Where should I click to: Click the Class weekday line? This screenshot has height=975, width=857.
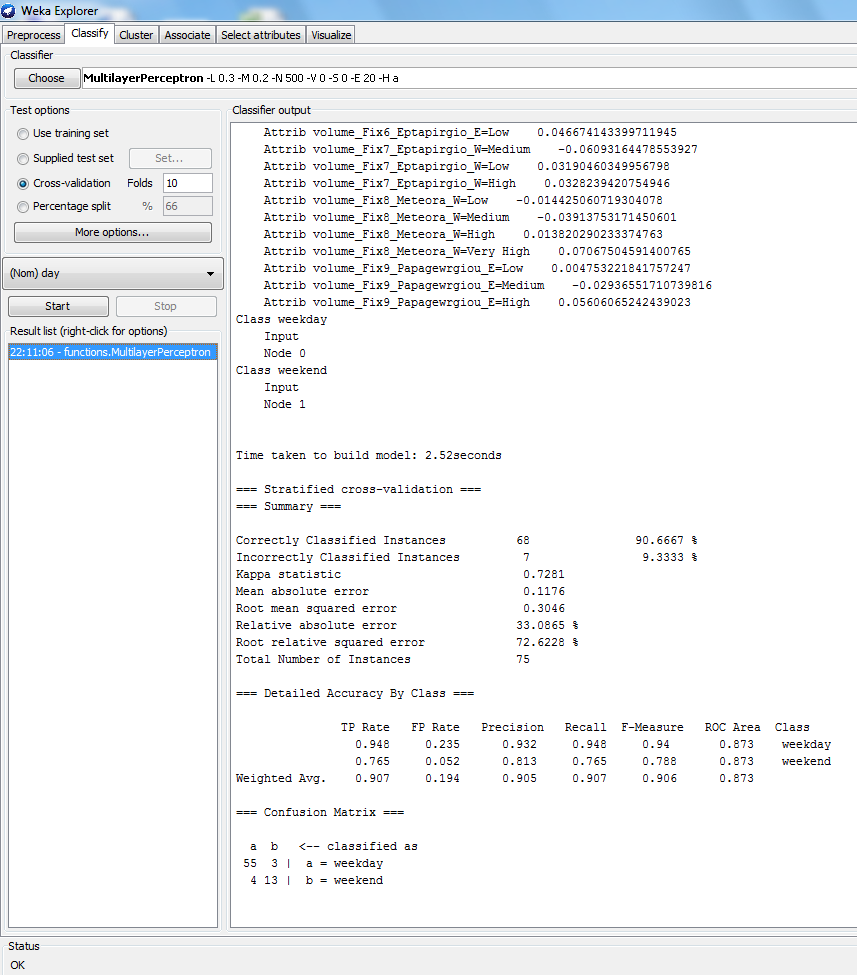pos(281,320)
